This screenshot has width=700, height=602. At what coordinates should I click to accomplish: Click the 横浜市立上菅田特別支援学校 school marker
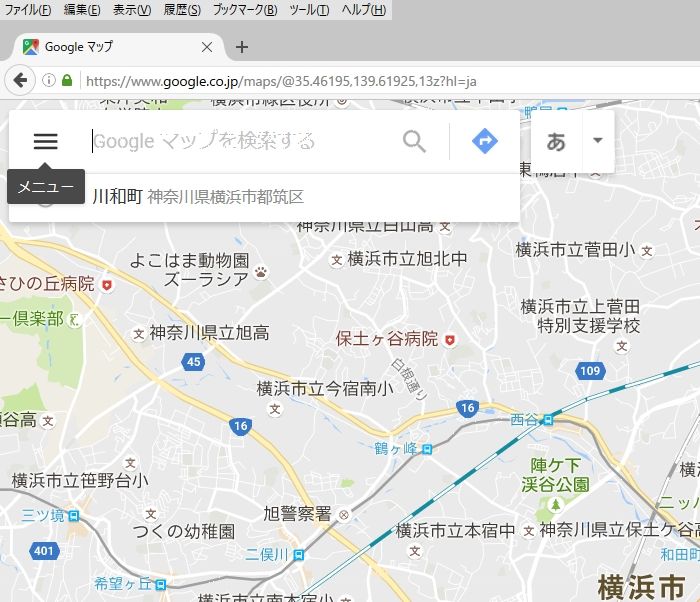click(621, 346)
